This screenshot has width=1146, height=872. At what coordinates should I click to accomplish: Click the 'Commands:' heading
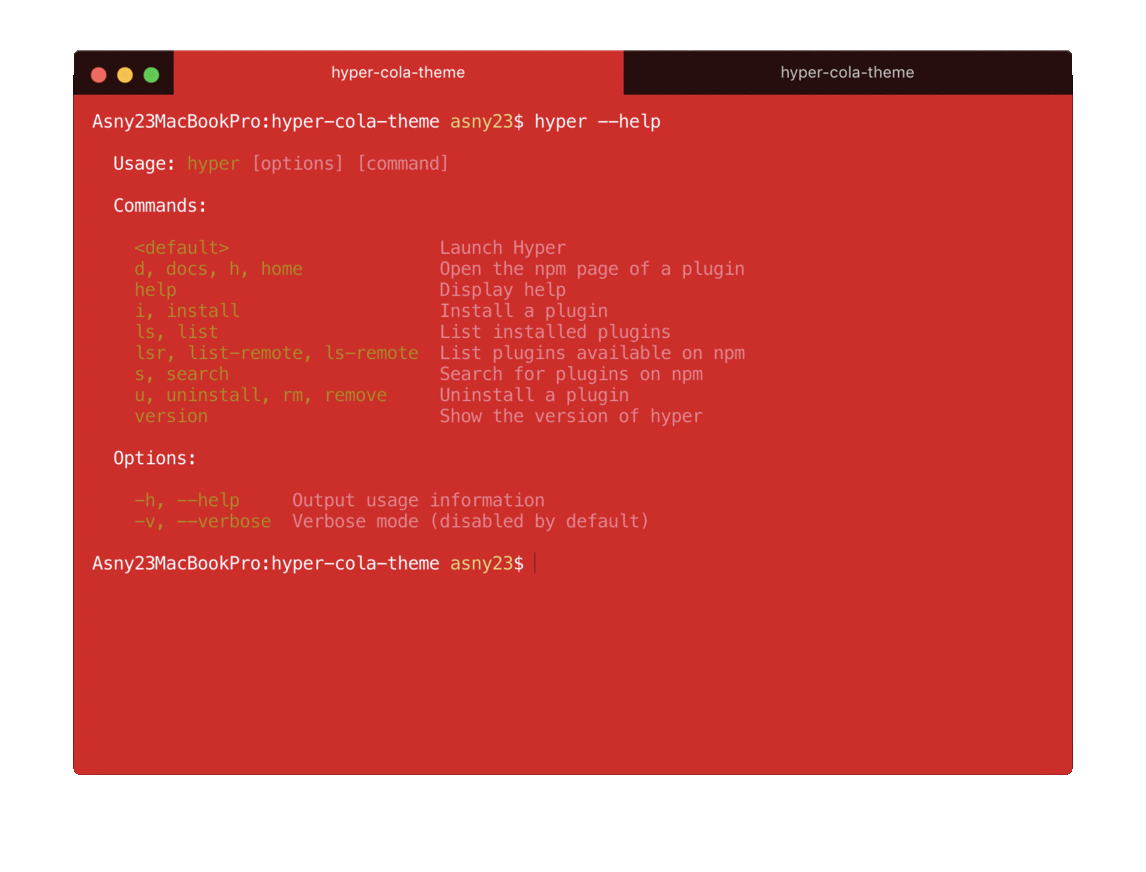pyautogui.click(x=160, y=205)
